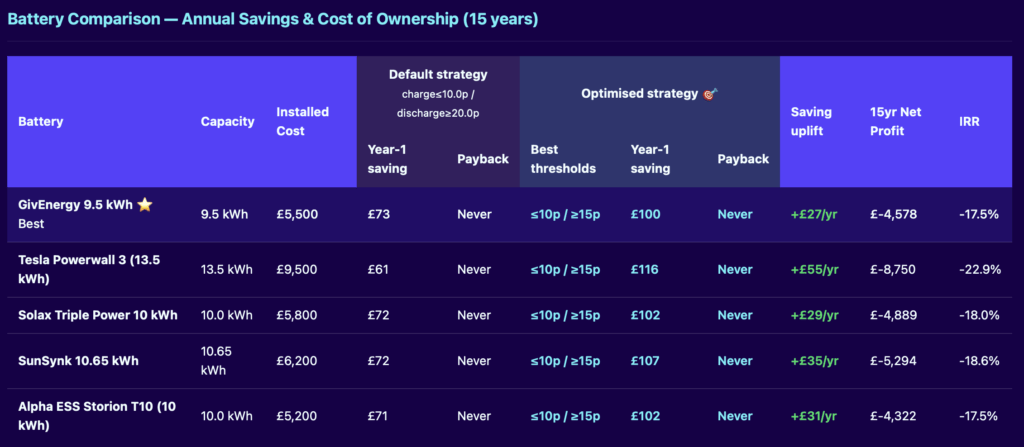Click the GivEnergy 9.5 kWh battery name
Screen dimensions: 1024x447
(76, 205)
